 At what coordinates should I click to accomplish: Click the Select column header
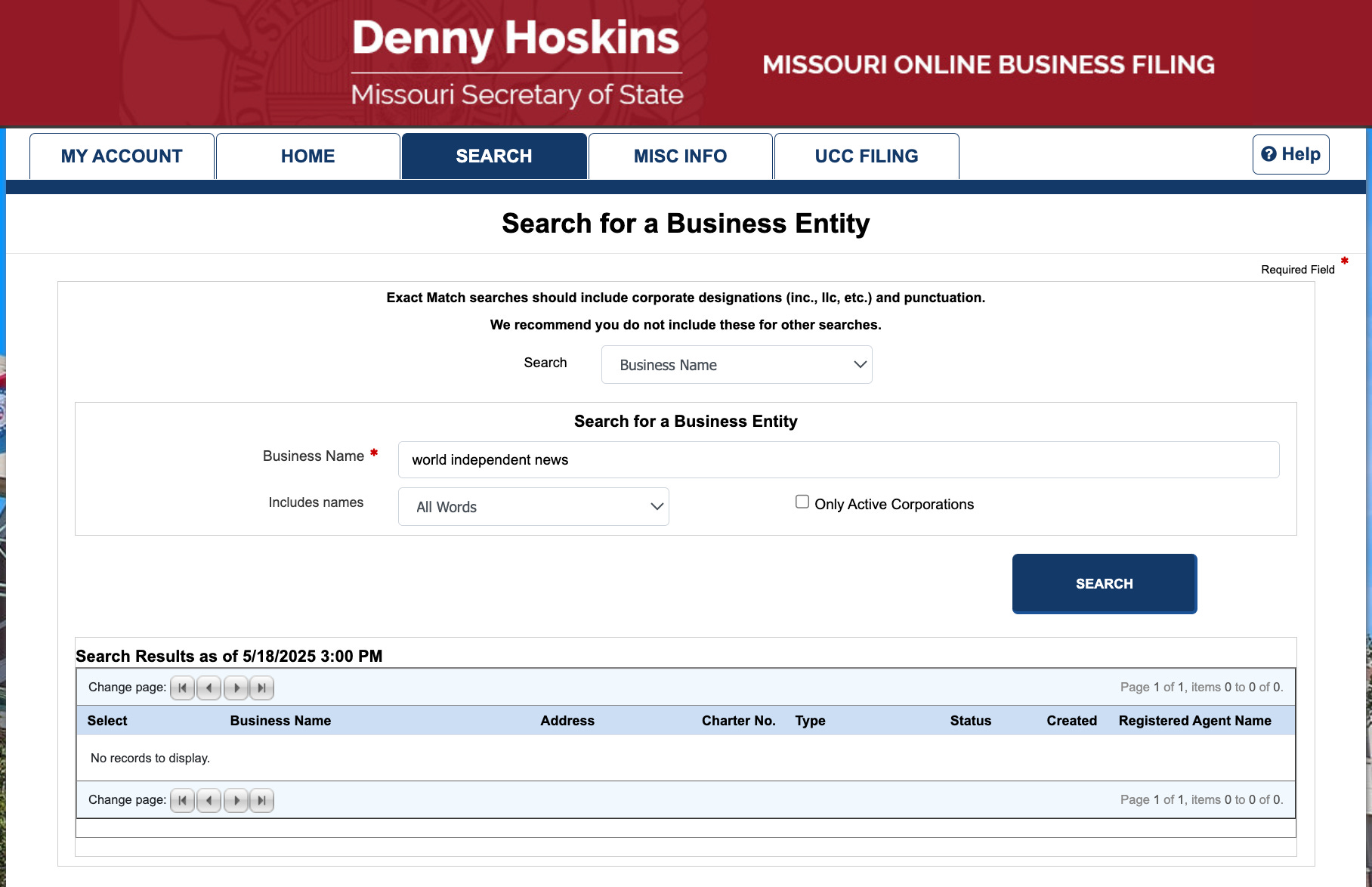(x=107, y=721)
